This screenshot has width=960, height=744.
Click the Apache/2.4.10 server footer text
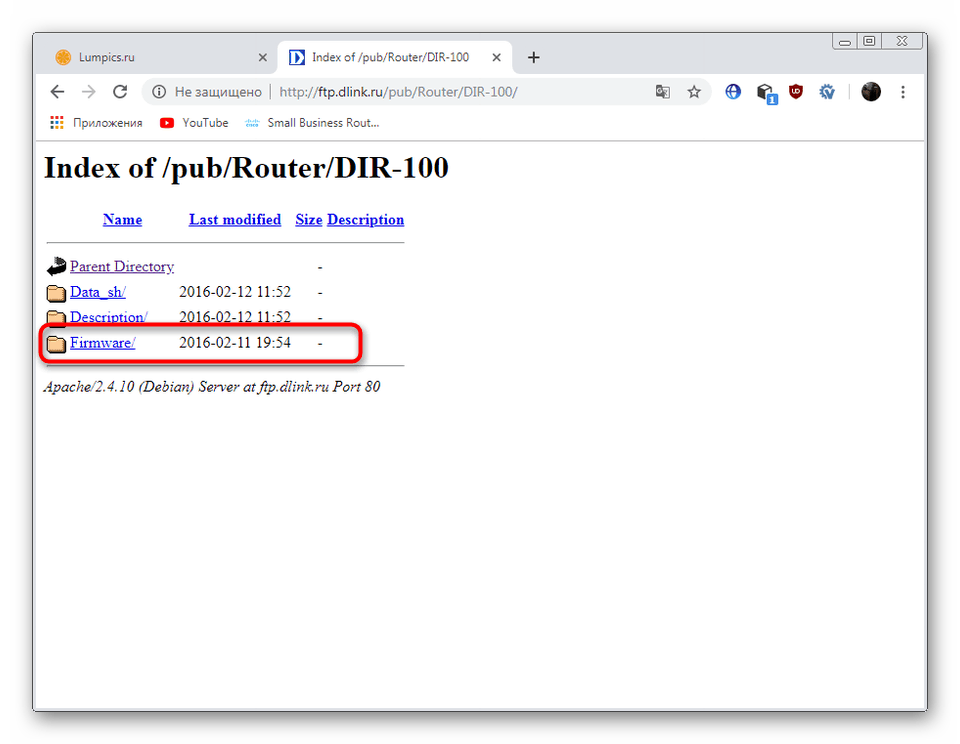coord(212,387)
